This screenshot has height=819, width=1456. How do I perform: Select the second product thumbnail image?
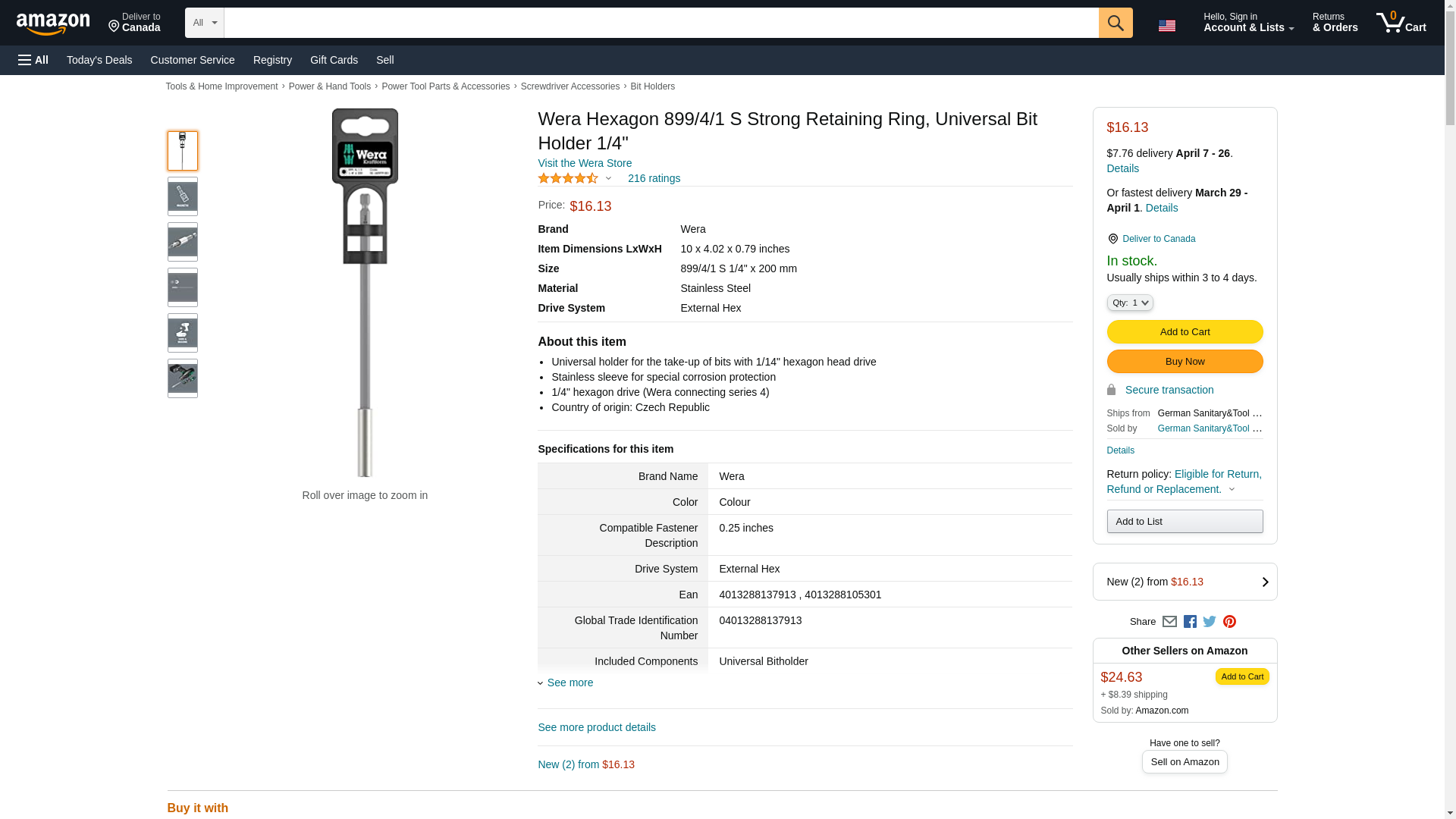182,196
